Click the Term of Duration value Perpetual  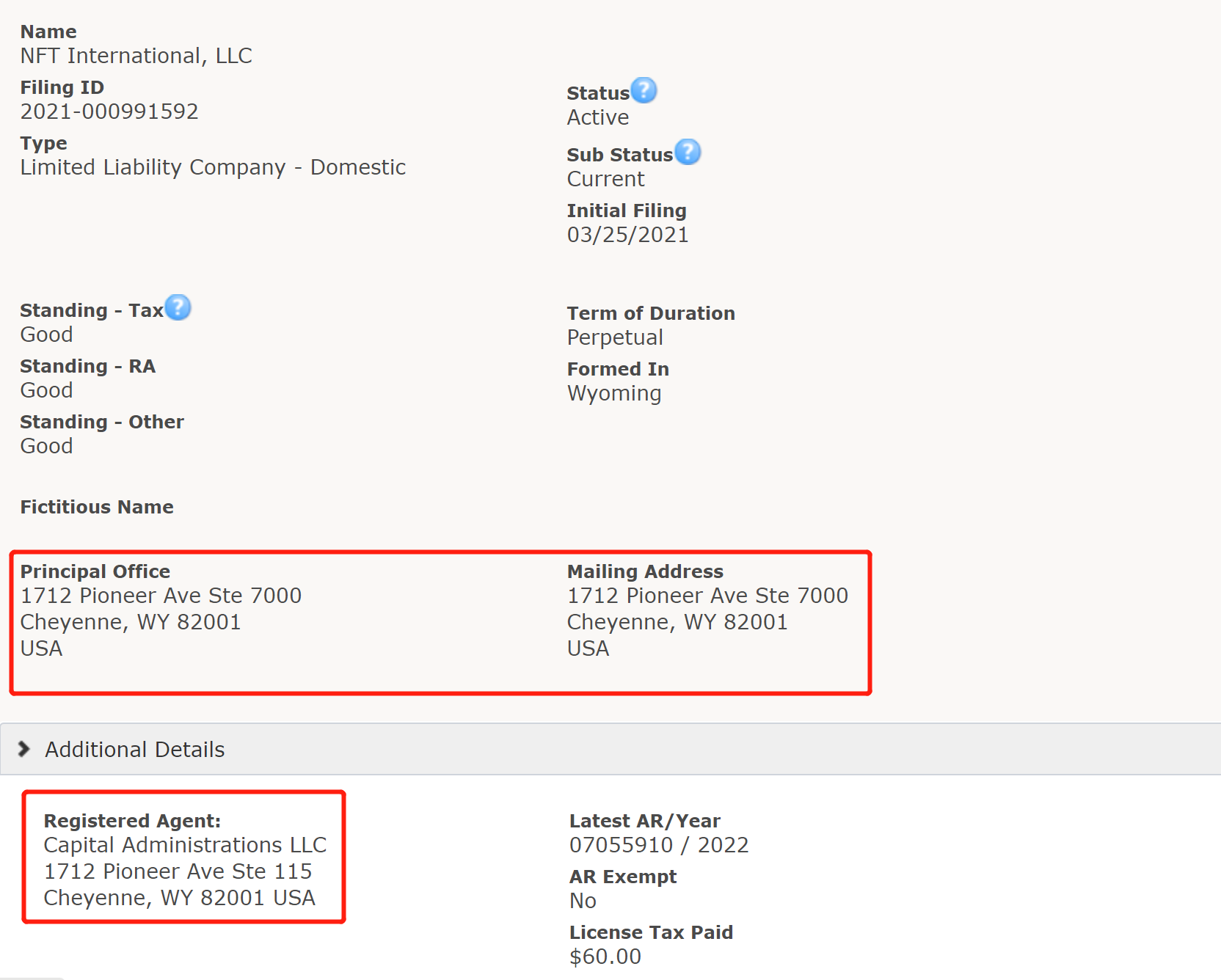615,338
